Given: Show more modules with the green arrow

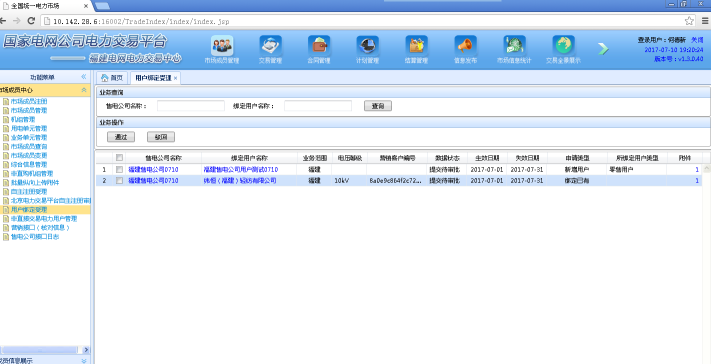Looking at the screenshot, I should tap(603, 49).
